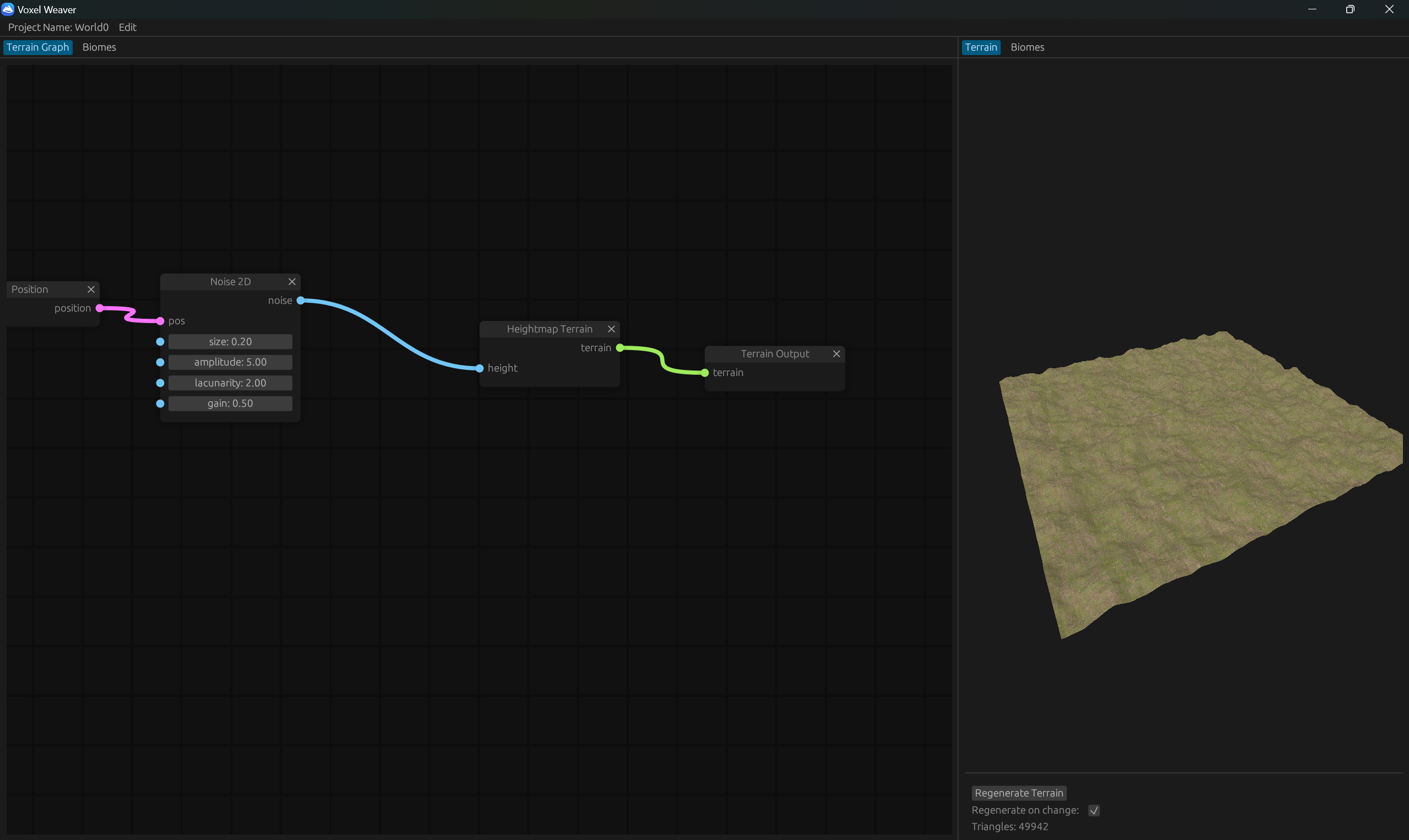Toggle the Regenerate on change checkbox
The height and width of the screenshot is (840, 1409).
(1094, 811)
